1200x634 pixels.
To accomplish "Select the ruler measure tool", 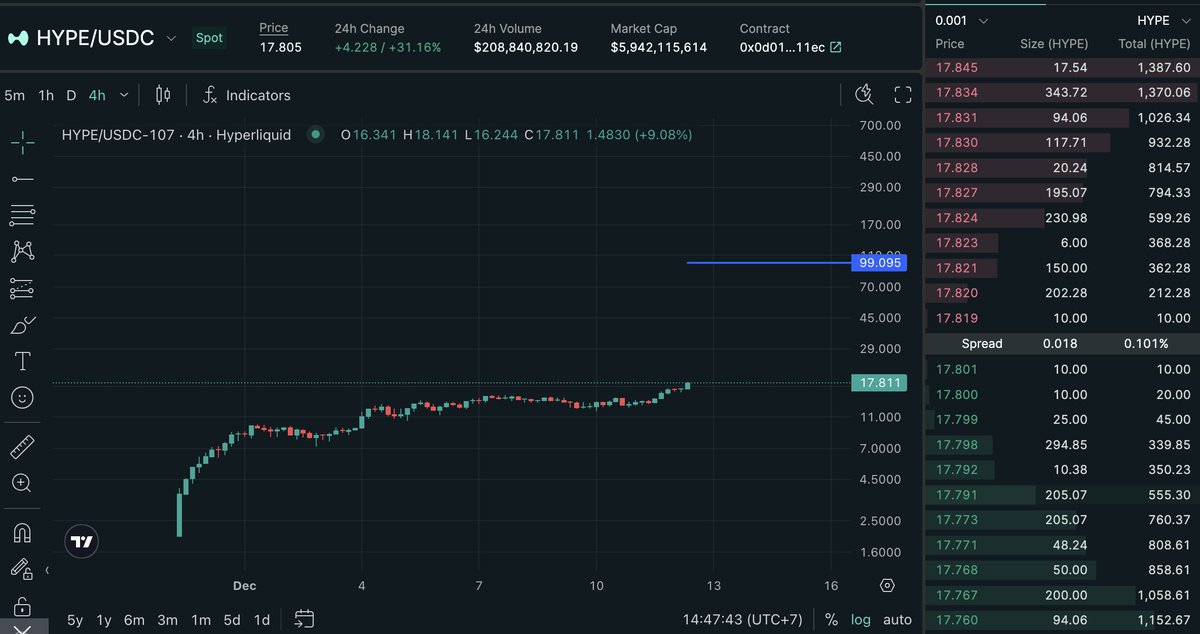I will pyautogui.click(x=22, y=446).
